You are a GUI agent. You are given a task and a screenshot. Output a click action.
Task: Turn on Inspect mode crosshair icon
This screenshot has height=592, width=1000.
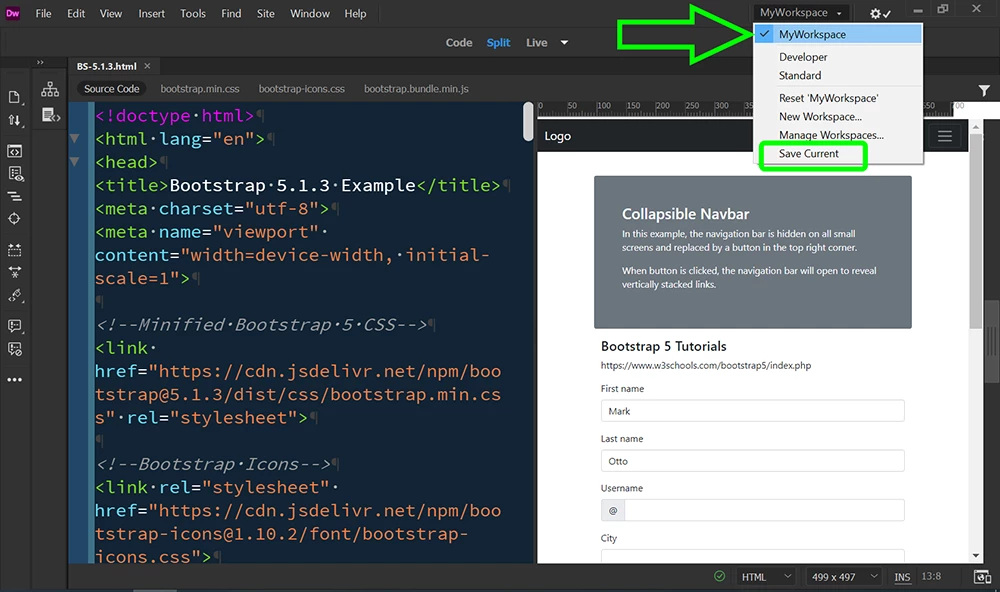(14, 219)
